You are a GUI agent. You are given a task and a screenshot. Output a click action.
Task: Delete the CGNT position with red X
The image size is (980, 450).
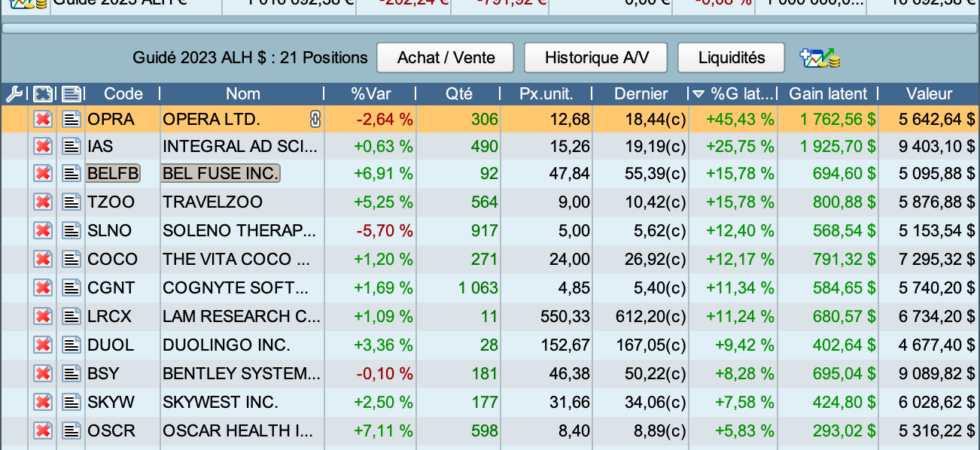pyautogui.click(x=42, y=288)
